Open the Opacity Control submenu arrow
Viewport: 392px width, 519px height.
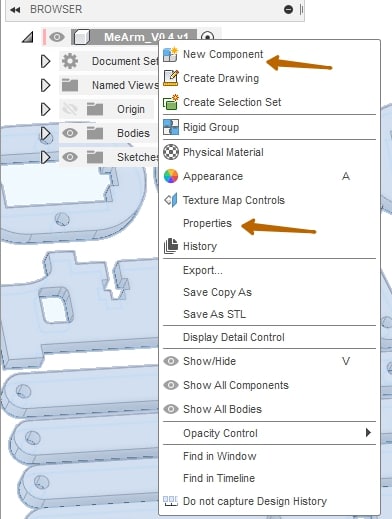[368, 433]
